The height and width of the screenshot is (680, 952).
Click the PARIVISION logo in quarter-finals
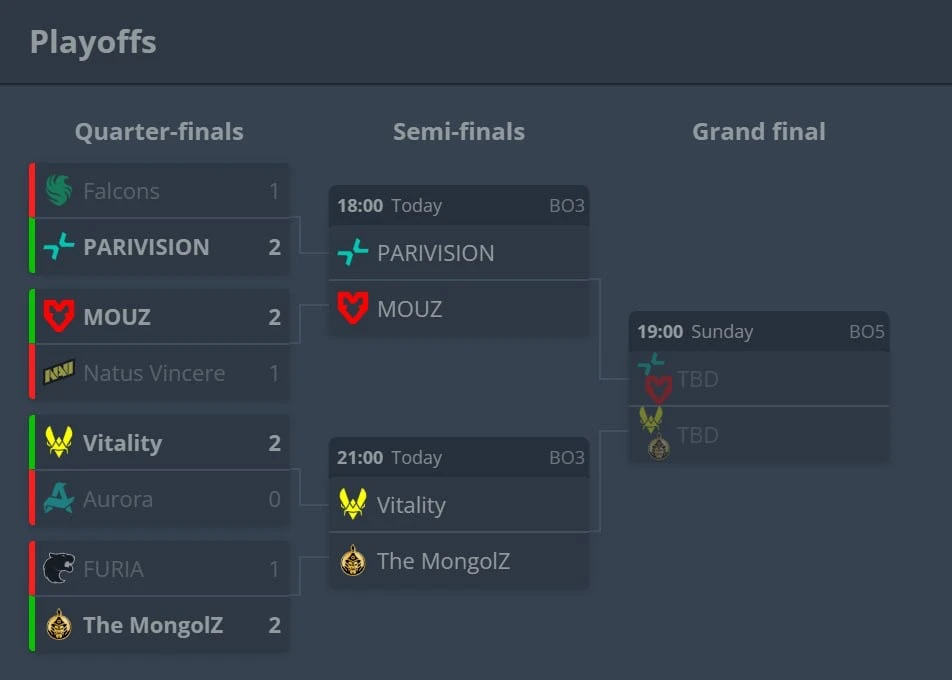point(59,247)
